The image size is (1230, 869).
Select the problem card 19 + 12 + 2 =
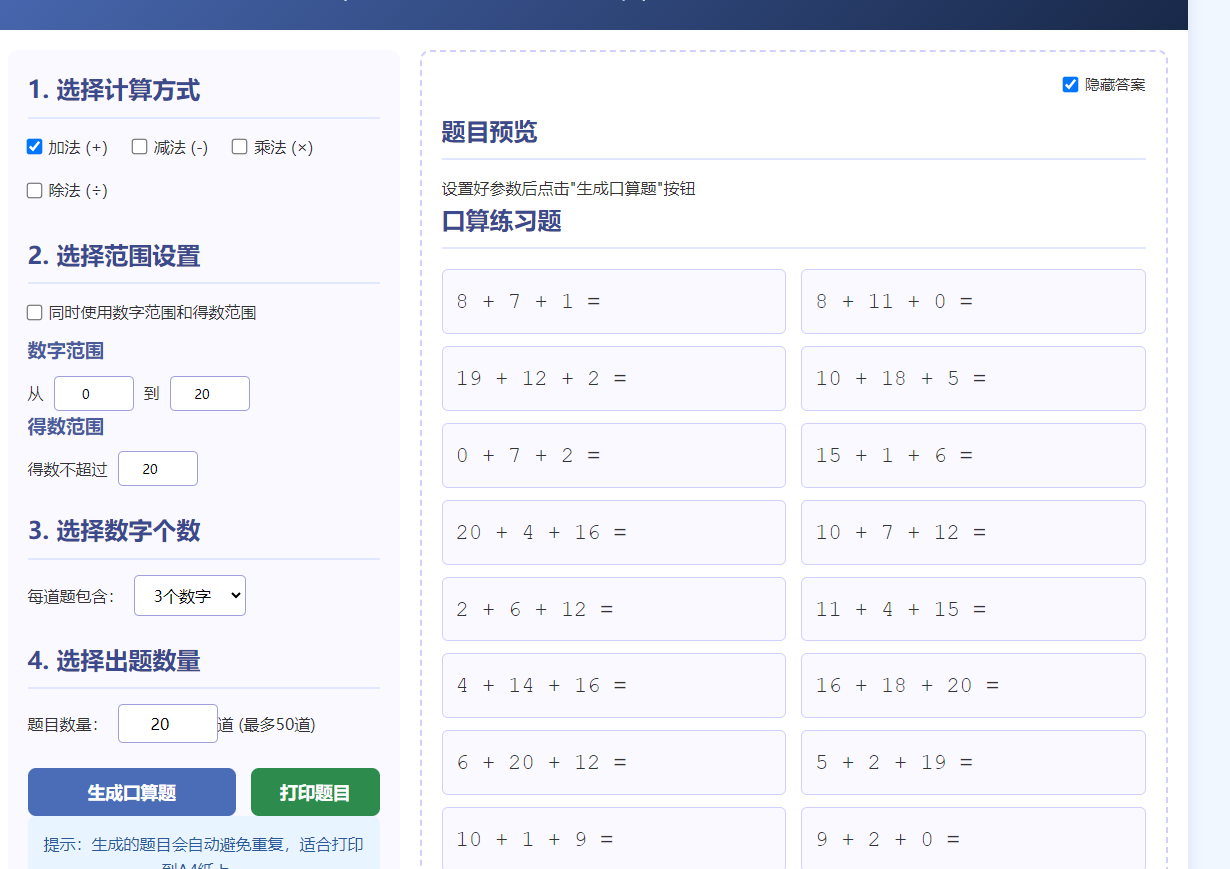614,378
